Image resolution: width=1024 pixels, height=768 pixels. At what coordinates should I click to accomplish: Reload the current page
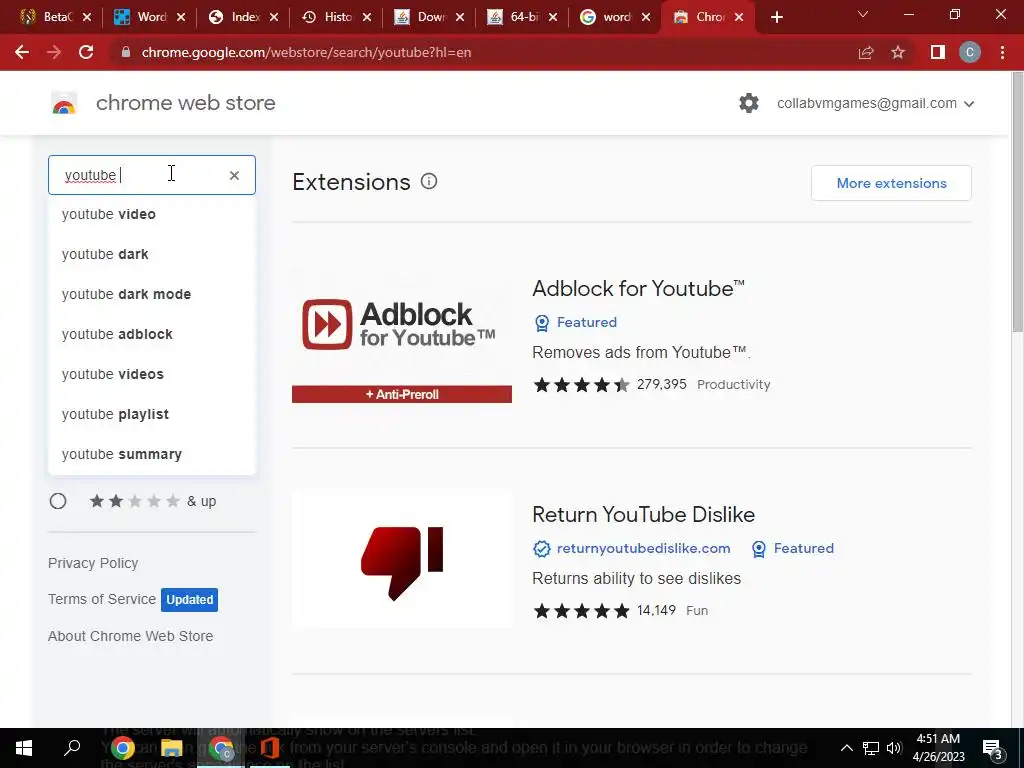click(86, 52)
